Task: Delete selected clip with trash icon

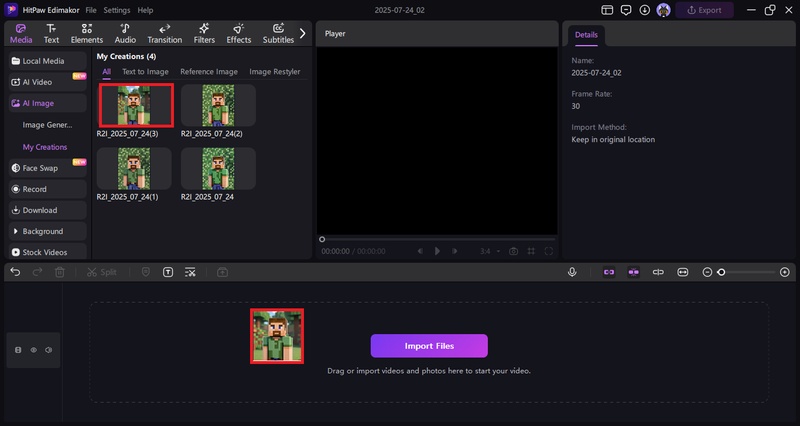Action: [x=60, y=272]
